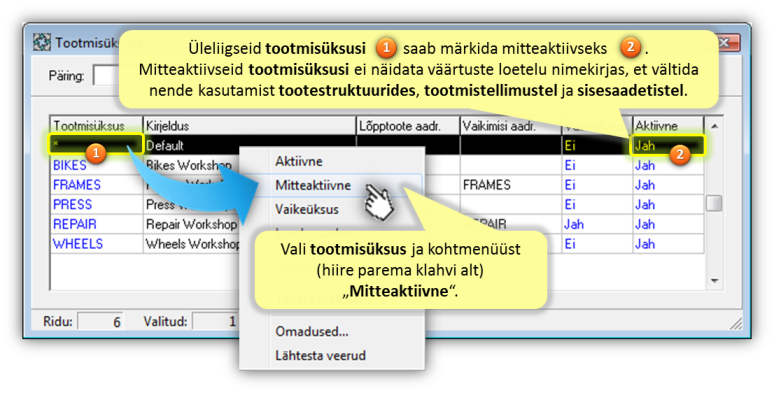Pick Vaikeüksus from the context menu
Screen dimensions: 774x393
(x=307, y=209)
